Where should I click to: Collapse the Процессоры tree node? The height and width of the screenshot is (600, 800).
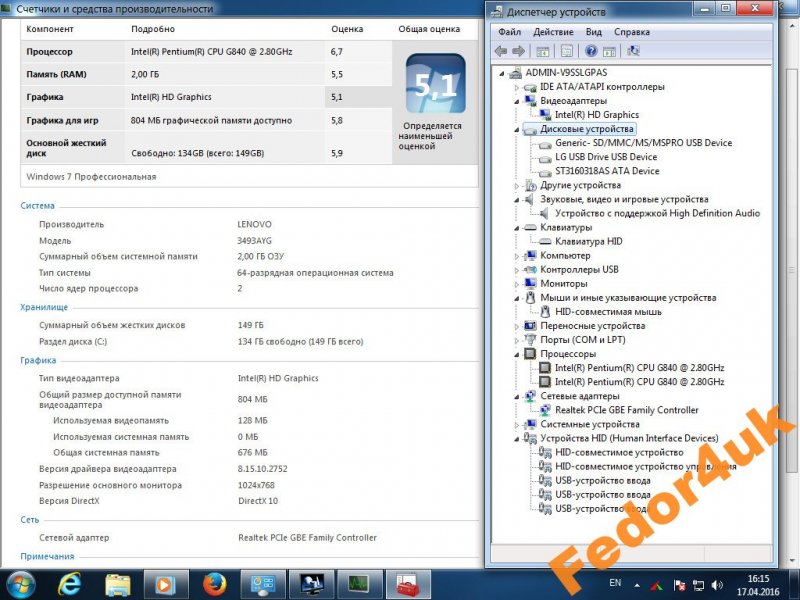pyautogui.click(x=517, y=354)
